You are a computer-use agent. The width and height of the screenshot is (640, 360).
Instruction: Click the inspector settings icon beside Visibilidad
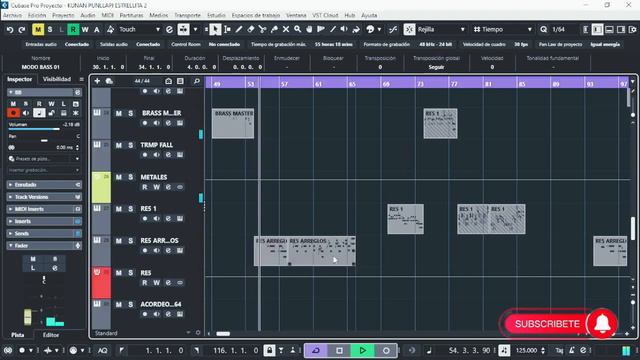point(81,79)
